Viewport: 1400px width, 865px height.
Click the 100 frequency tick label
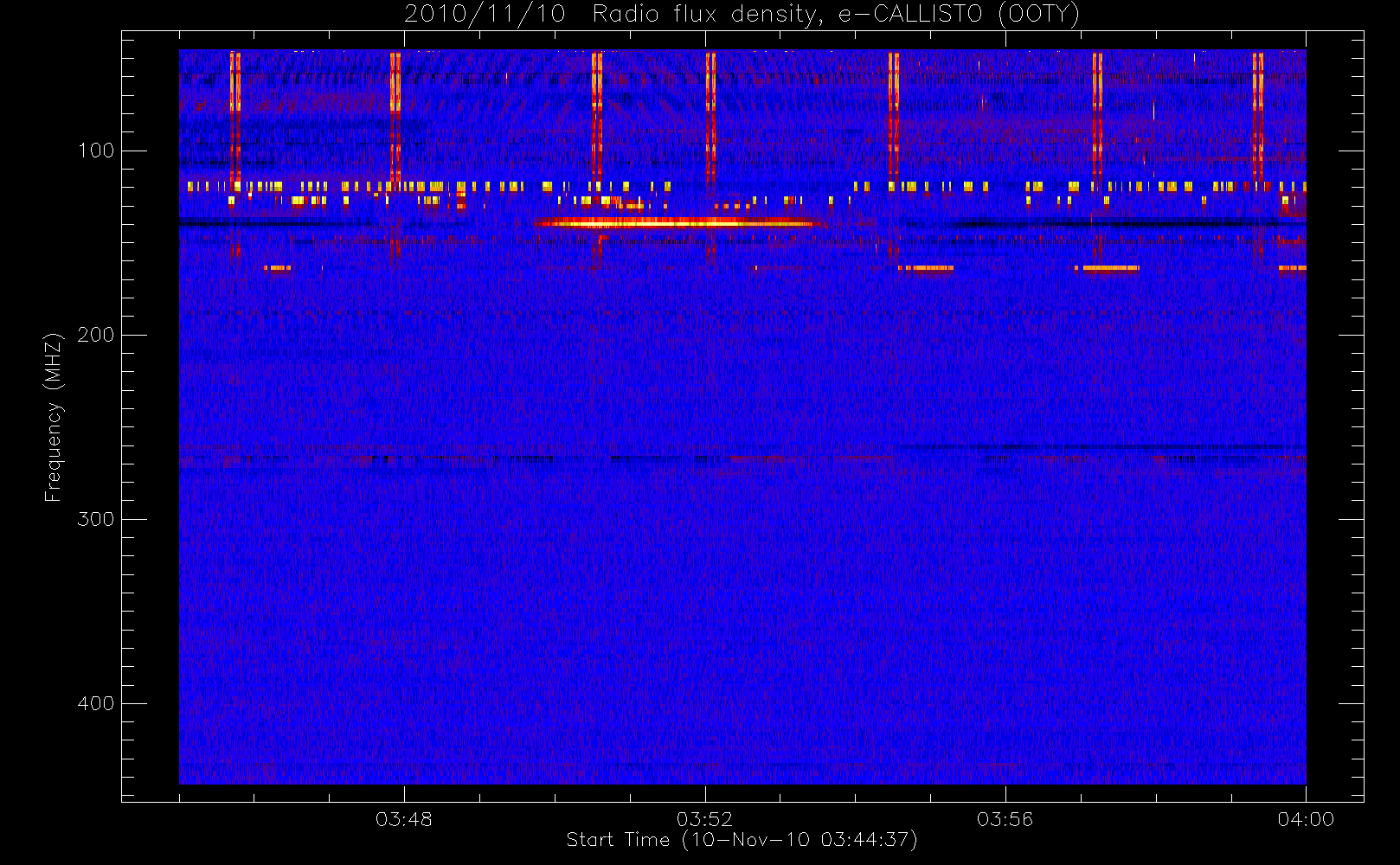[96, 151]
